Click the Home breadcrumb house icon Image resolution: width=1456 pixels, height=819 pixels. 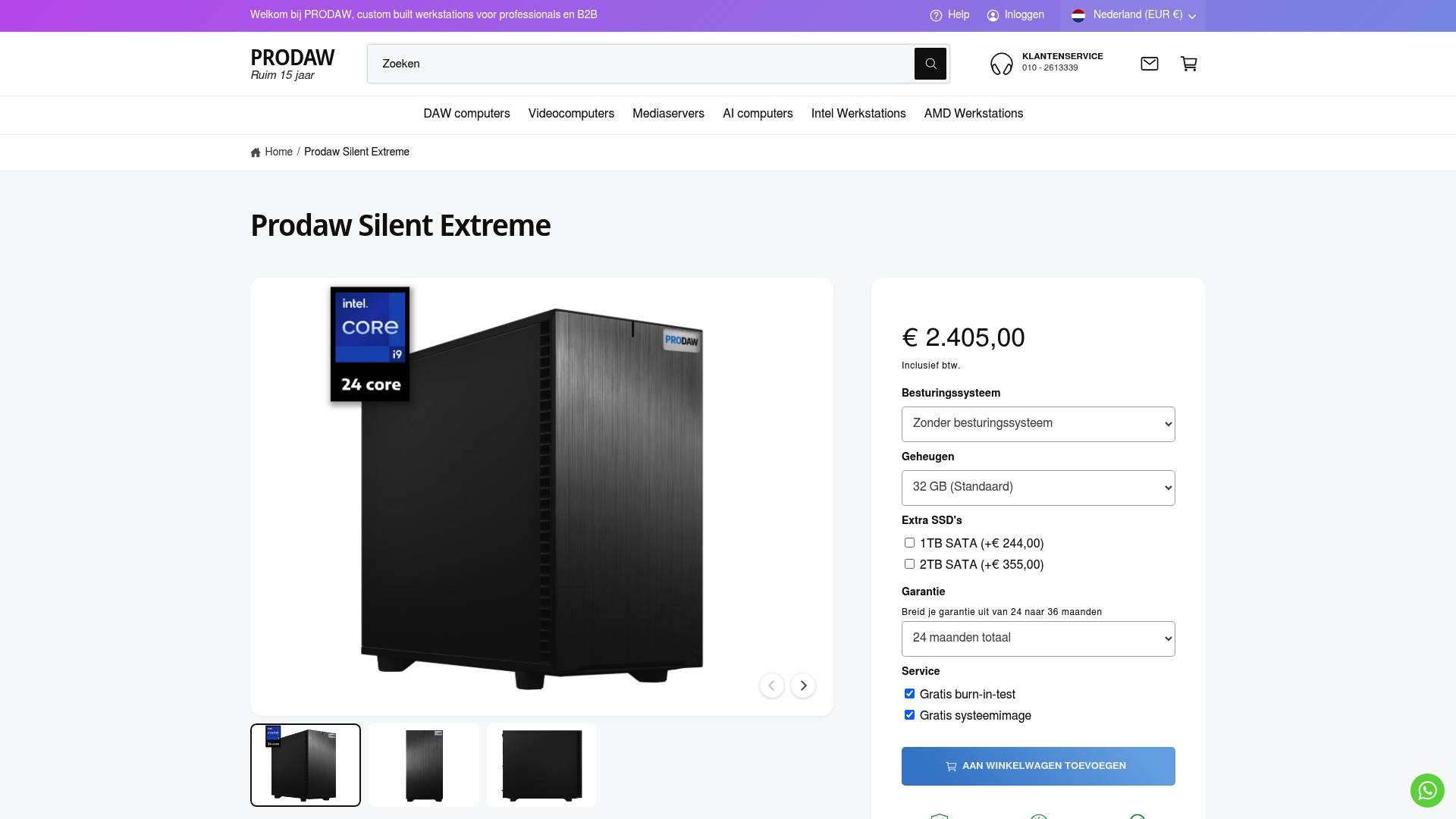point(256,152)
